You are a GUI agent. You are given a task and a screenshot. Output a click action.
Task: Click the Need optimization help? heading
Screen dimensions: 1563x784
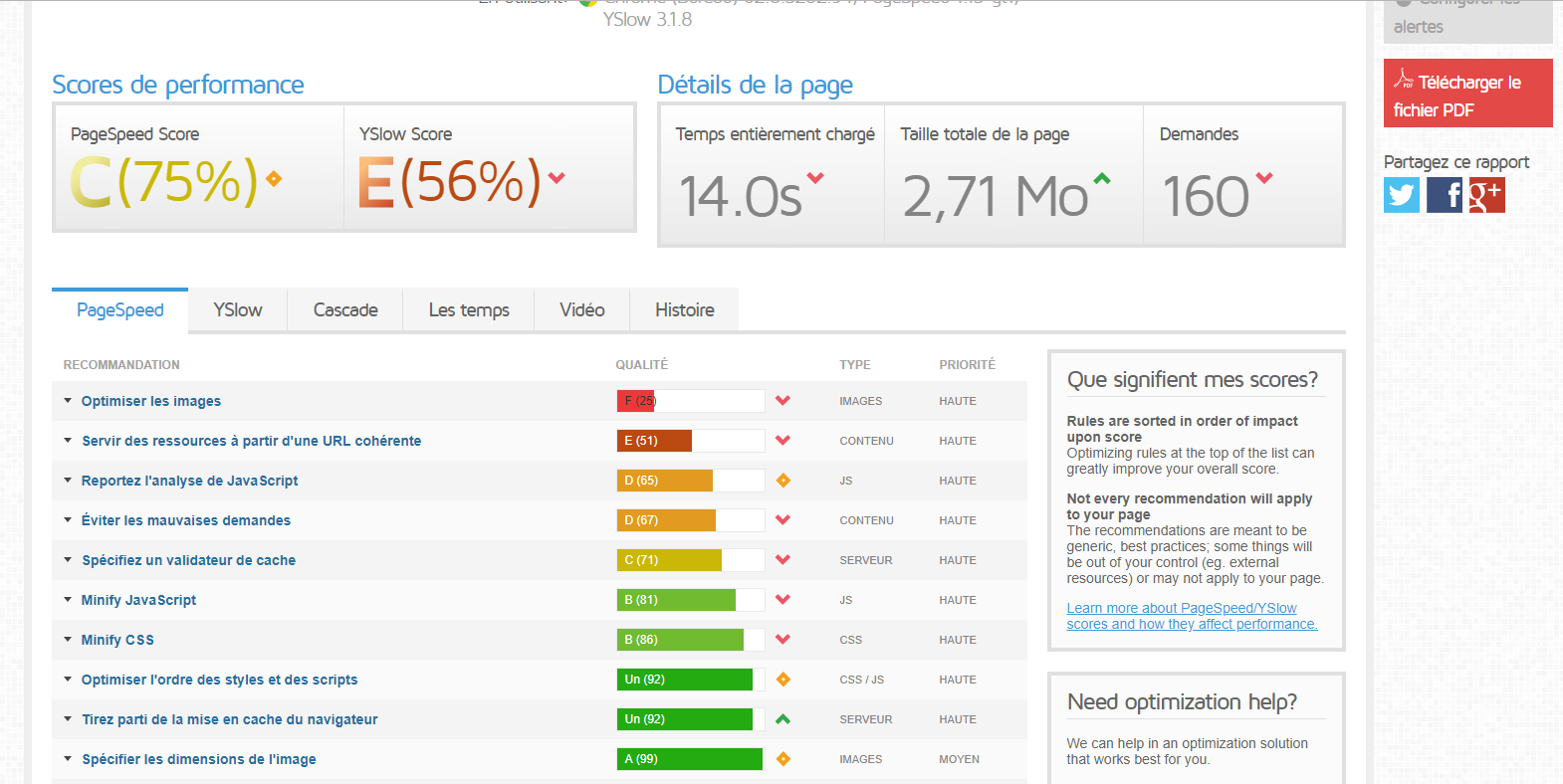pos(1182,702)
